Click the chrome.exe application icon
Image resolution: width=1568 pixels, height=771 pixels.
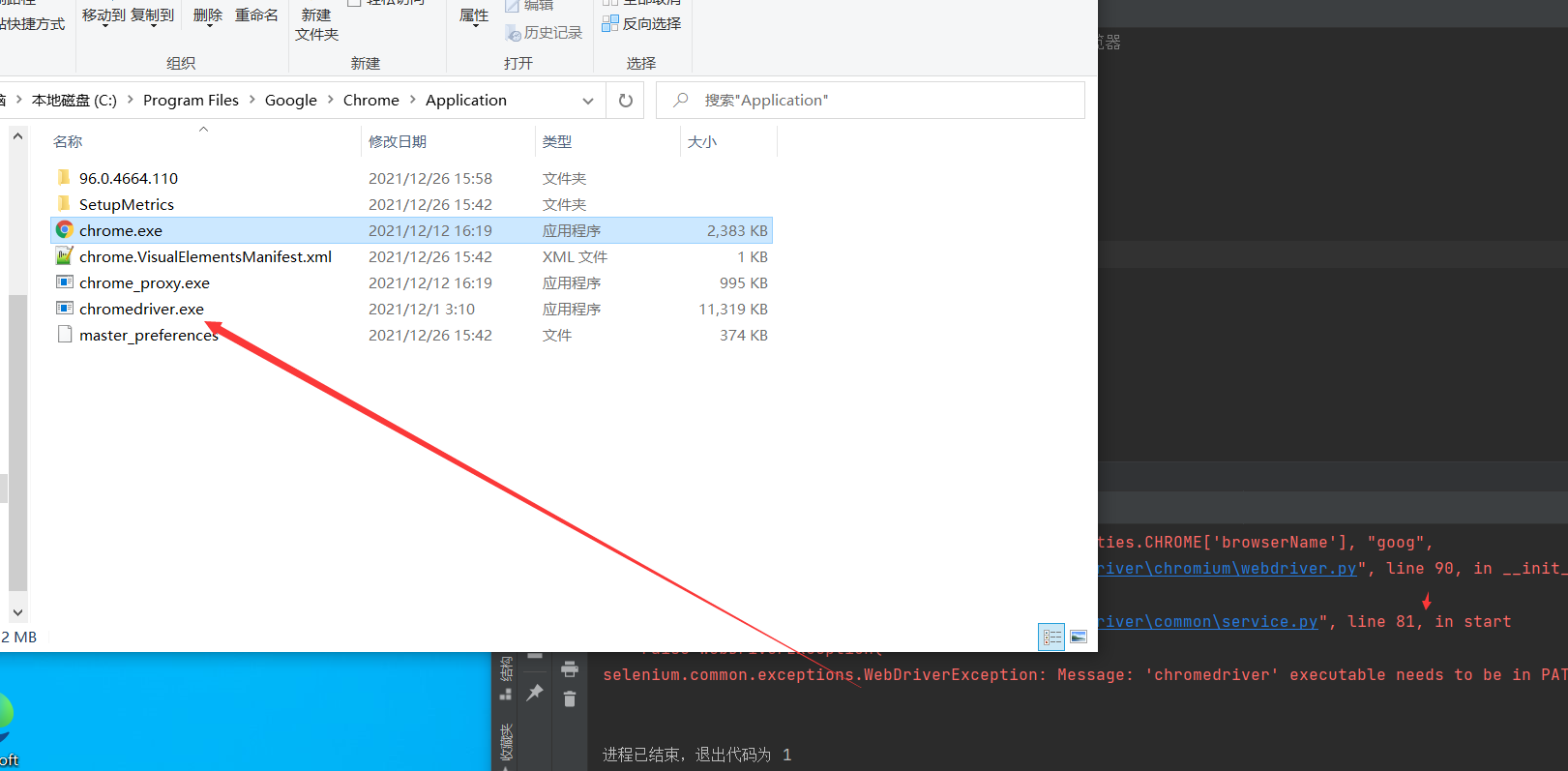(65, 230)
